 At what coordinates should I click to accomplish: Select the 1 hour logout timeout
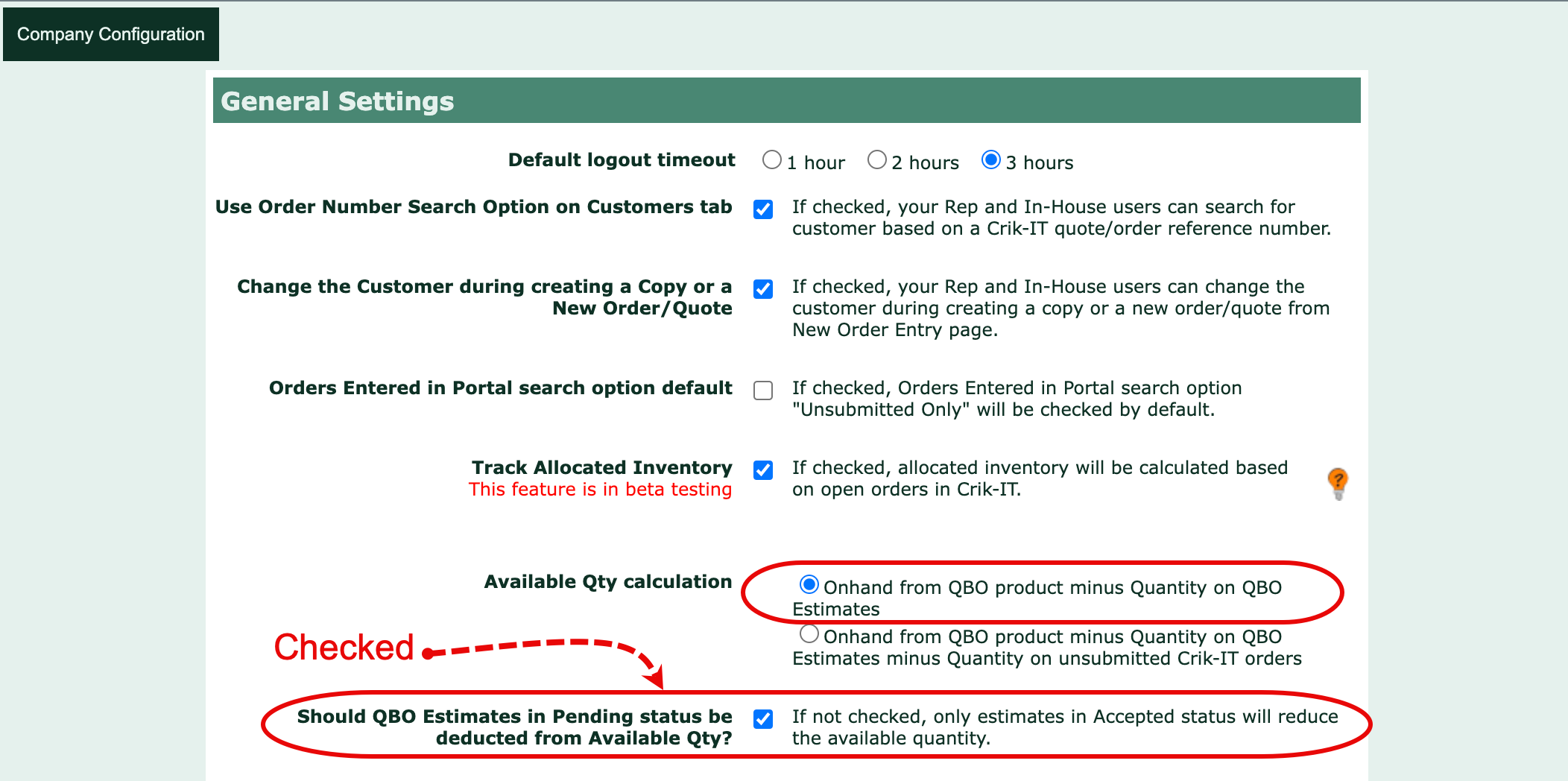[772, 160]
